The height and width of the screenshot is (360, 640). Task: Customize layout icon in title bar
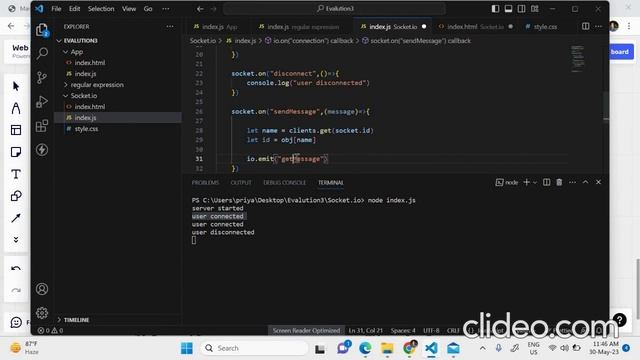coord(535,9)
